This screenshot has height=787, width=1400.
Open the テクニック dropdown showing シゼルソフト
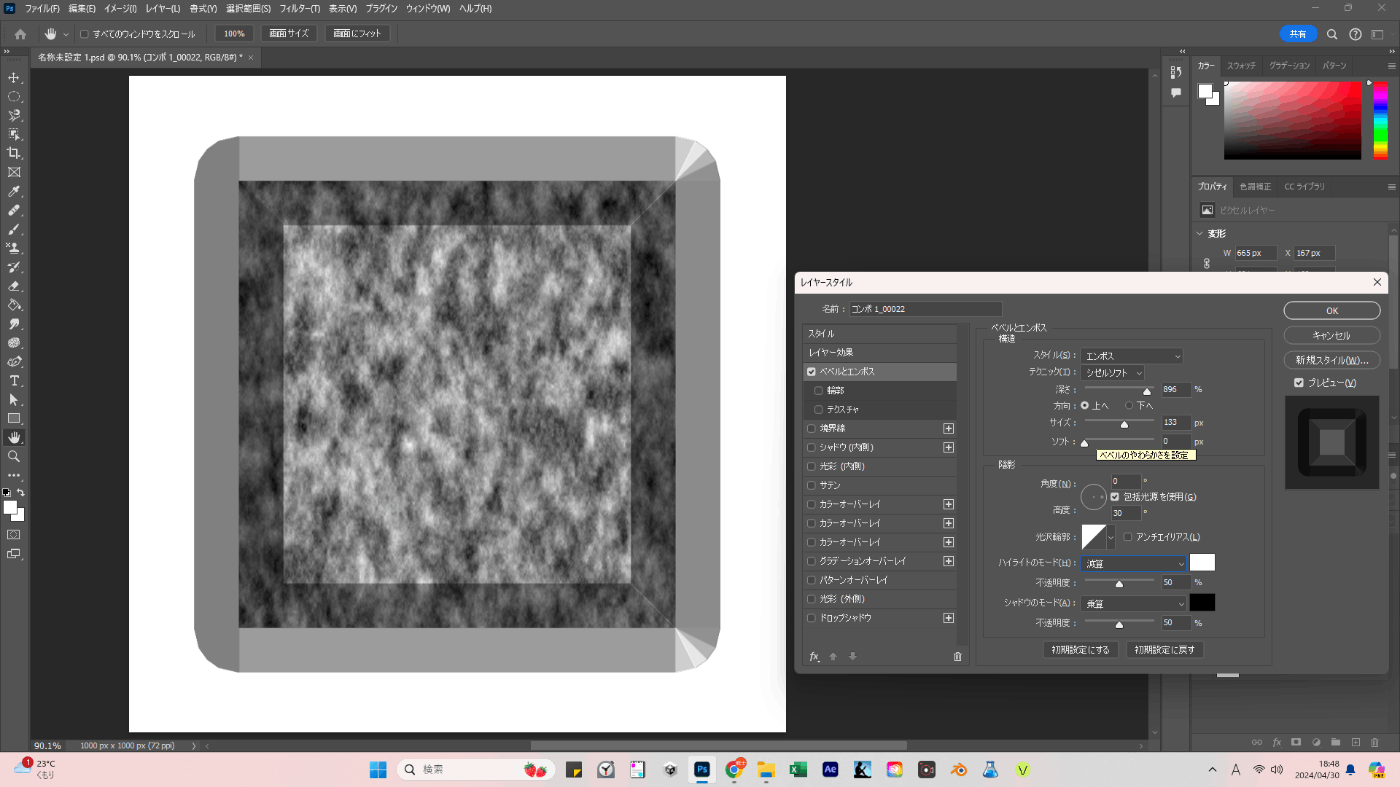coord(1112,372)
